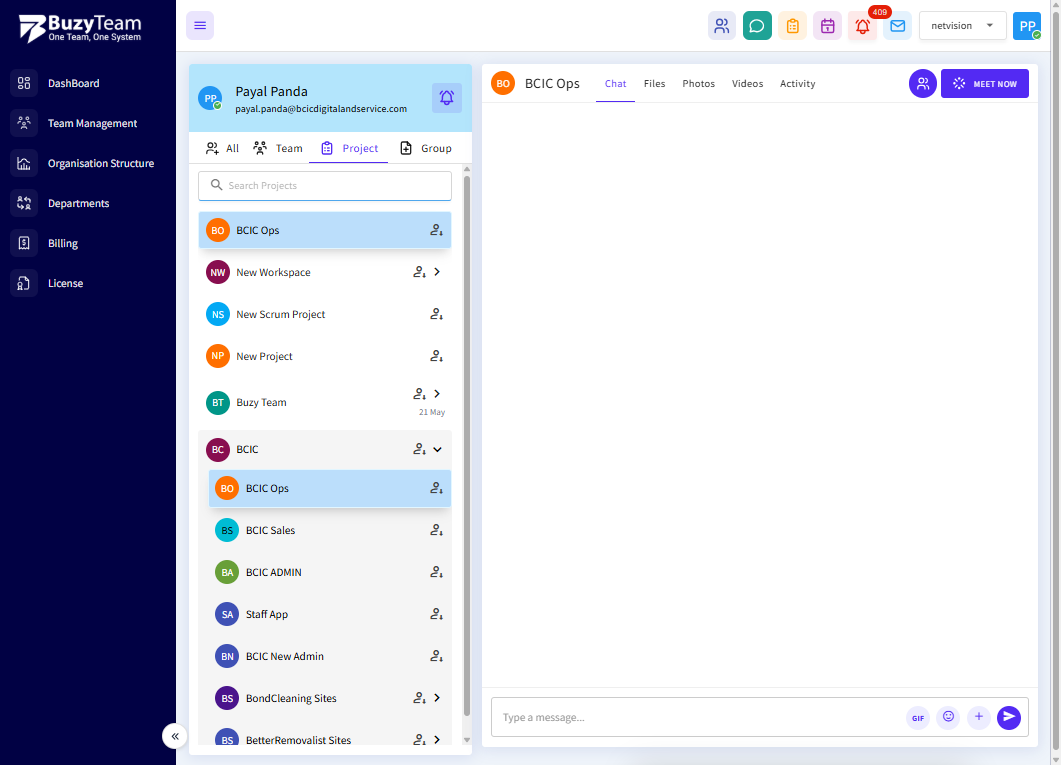1061x765 pixels.
Task: Add member to New Workspace
Action: (420, 272)
